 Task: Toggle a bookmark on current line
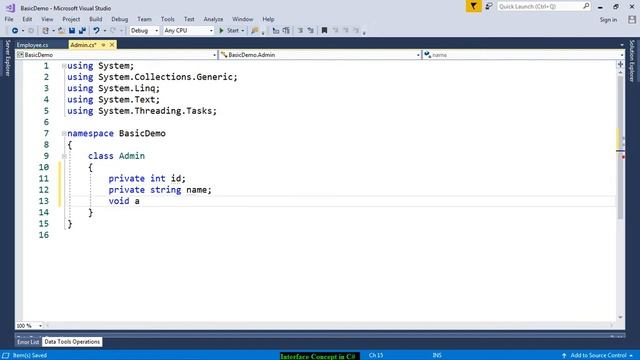point(324,31)
